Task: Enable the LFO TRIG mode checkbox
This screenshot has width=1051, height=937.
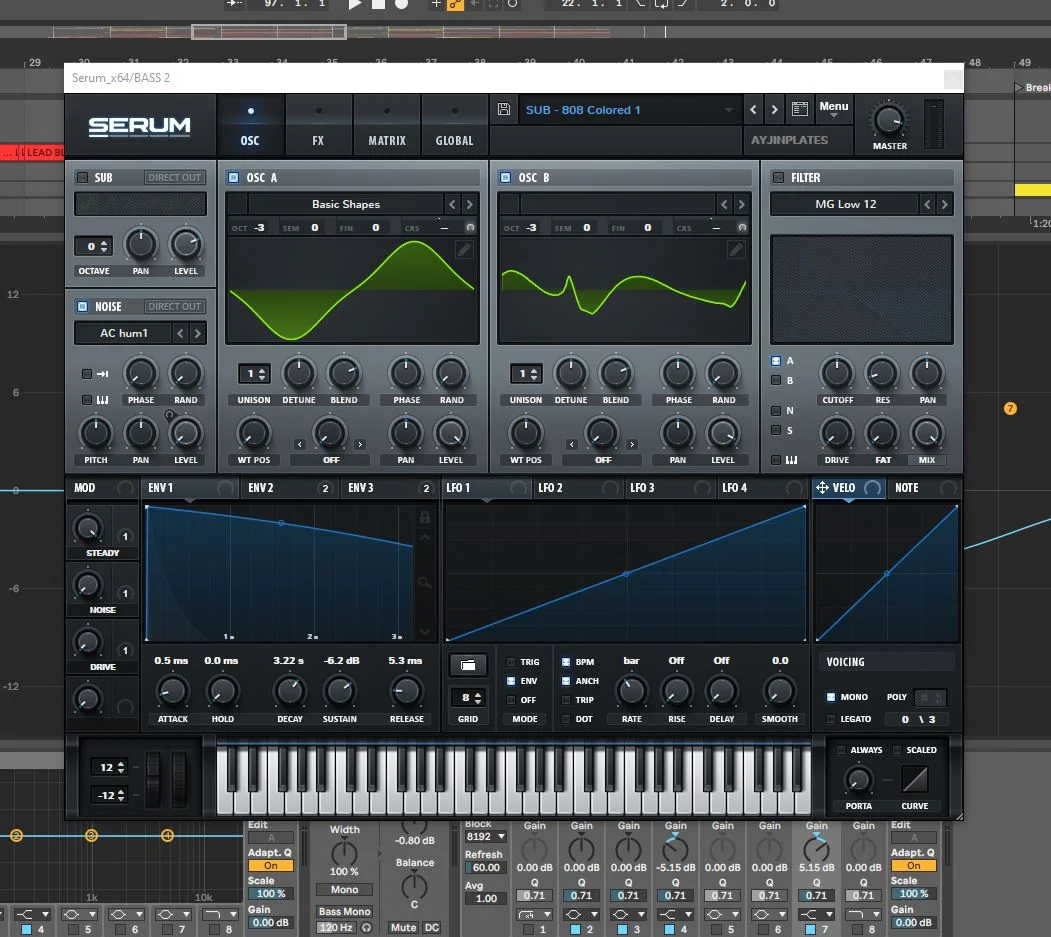Action: (x=511, y=662)
